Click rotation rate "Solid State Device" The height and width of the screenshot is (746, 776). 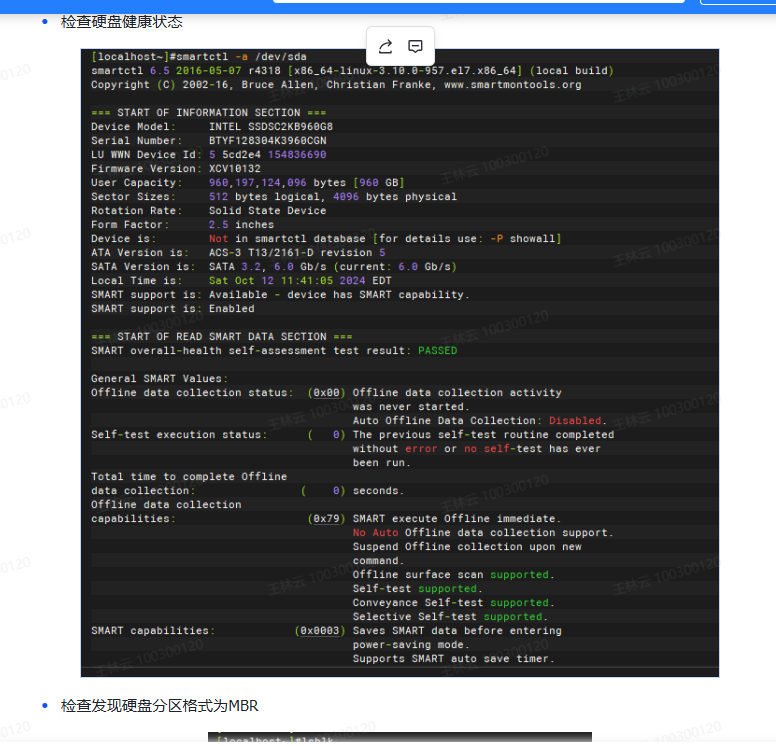pos(268,211)
